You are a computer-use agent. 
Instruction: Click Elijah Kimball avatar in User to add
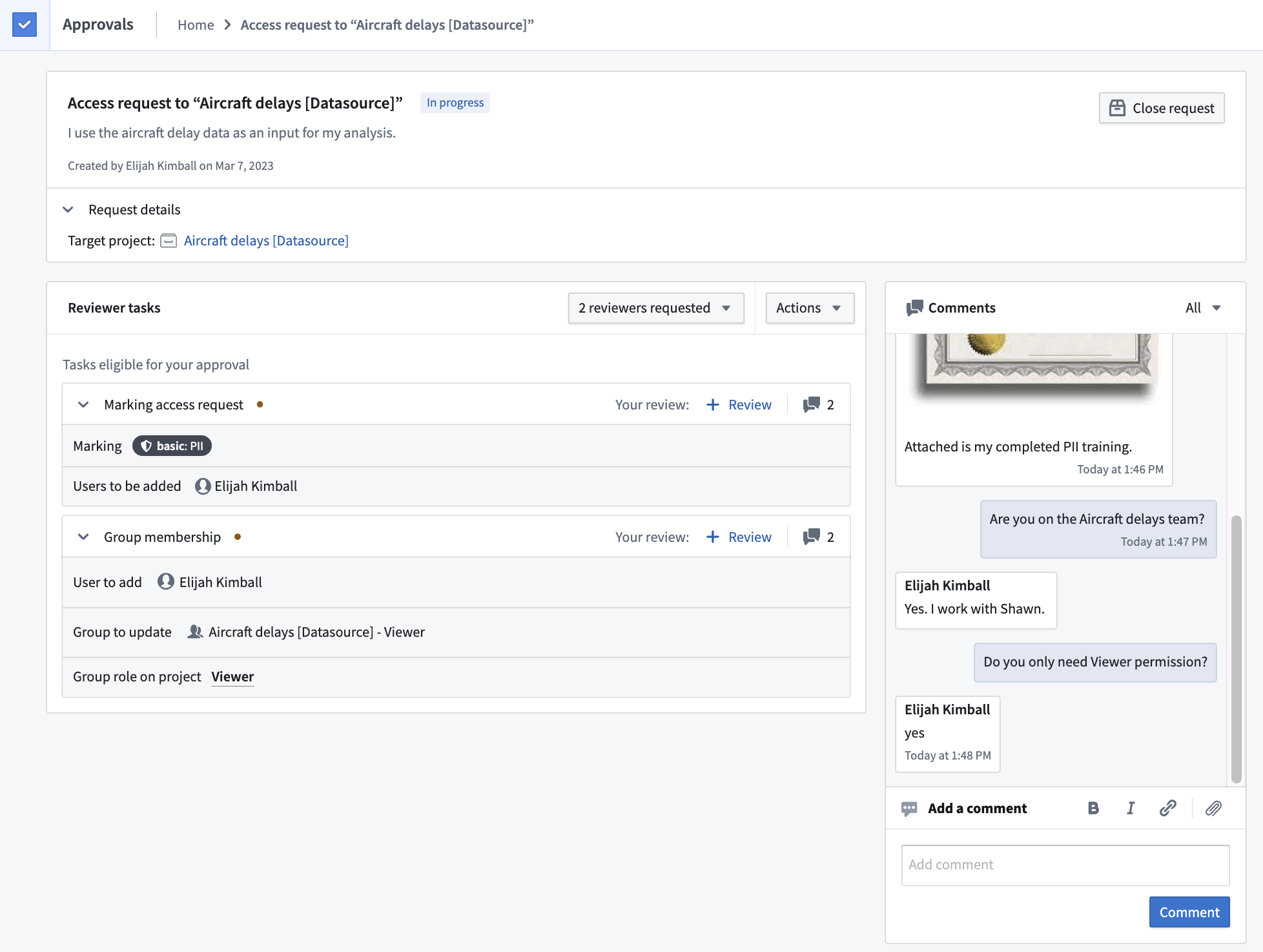(x=166, y=582)
